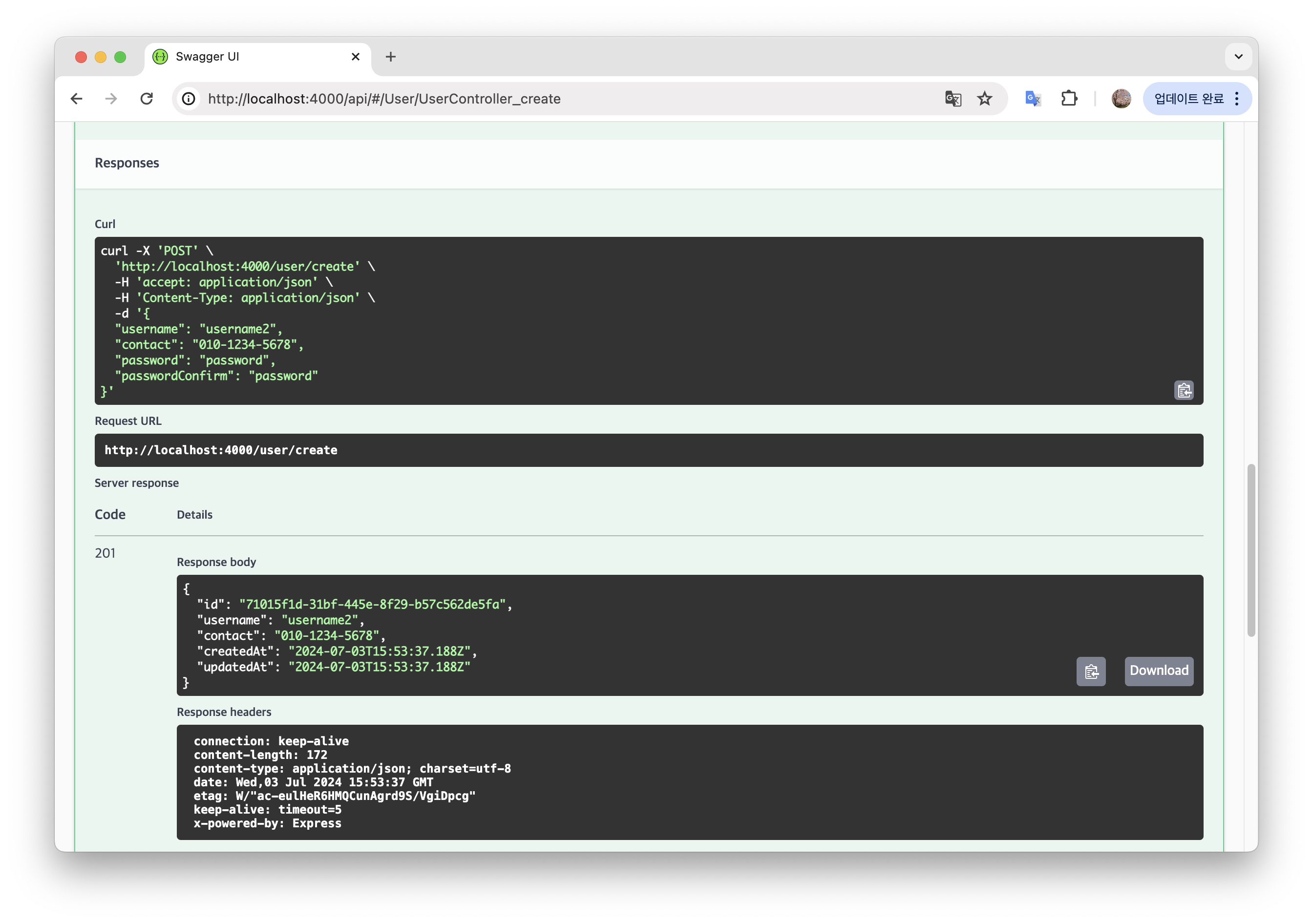1313x924 pixels.
Task: Click the update complete (업데이트 완료) button
Action: tap(1189, 99)
